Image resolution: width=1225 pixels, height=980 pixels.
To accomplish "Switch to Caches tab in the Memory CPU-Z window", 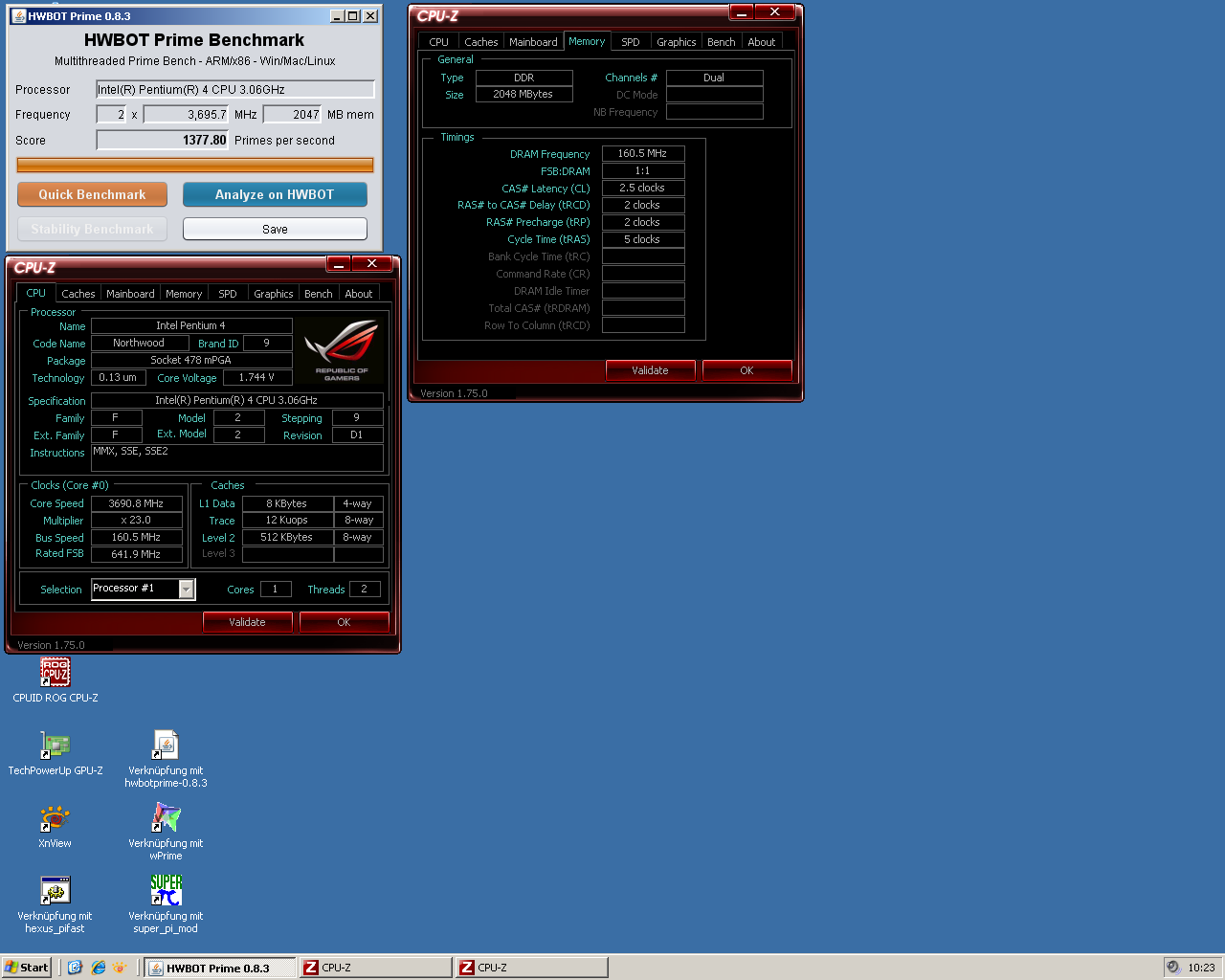I will tap(481, 42).
